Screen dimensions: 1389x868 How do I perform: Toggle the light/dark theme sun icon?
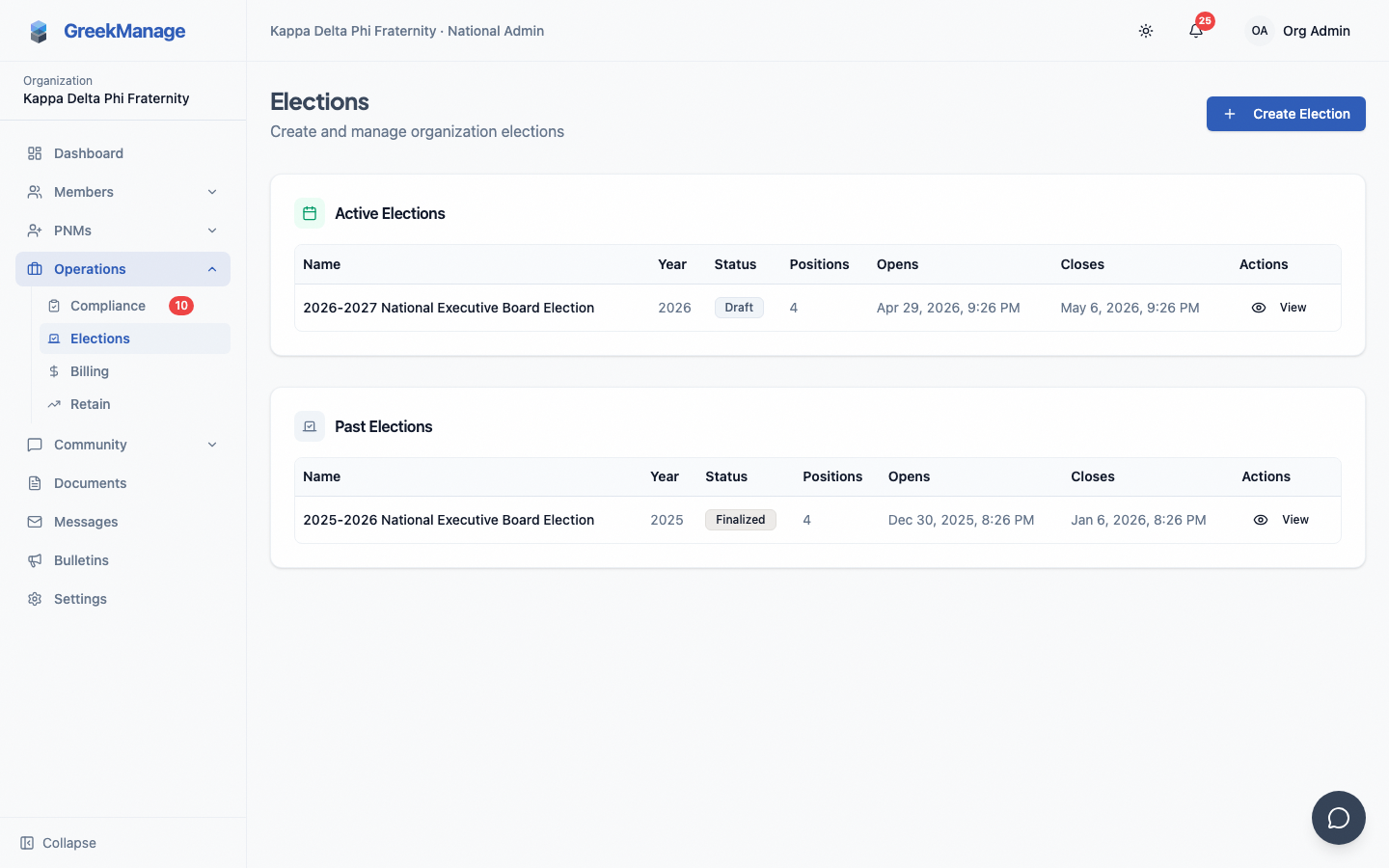click(x=1146, y=31)
